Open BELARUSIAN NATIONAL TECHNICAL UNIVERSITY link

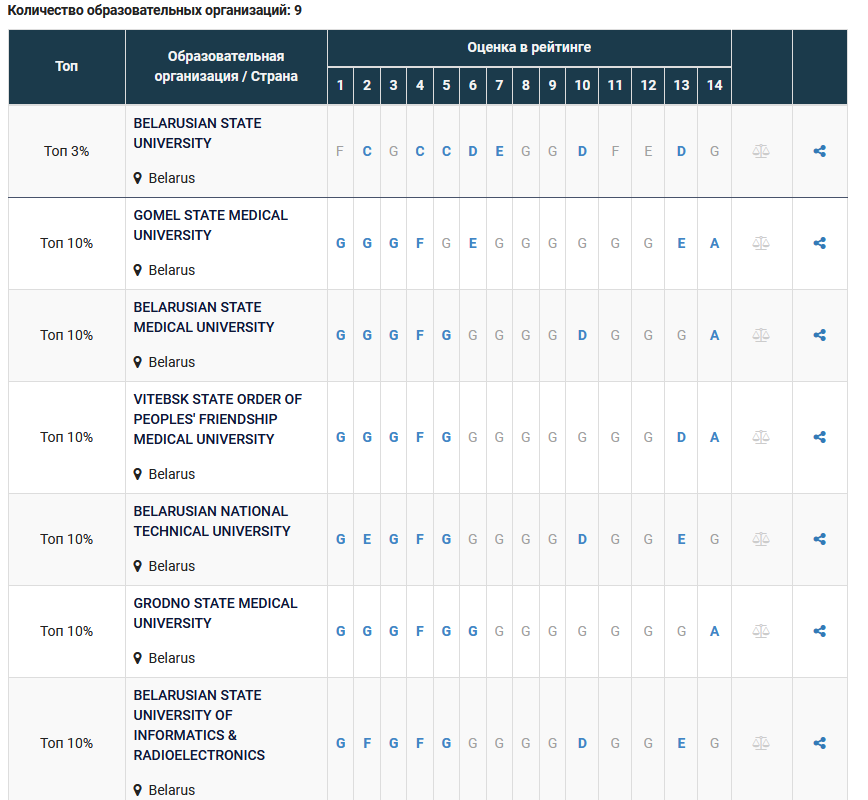(212, 521)
